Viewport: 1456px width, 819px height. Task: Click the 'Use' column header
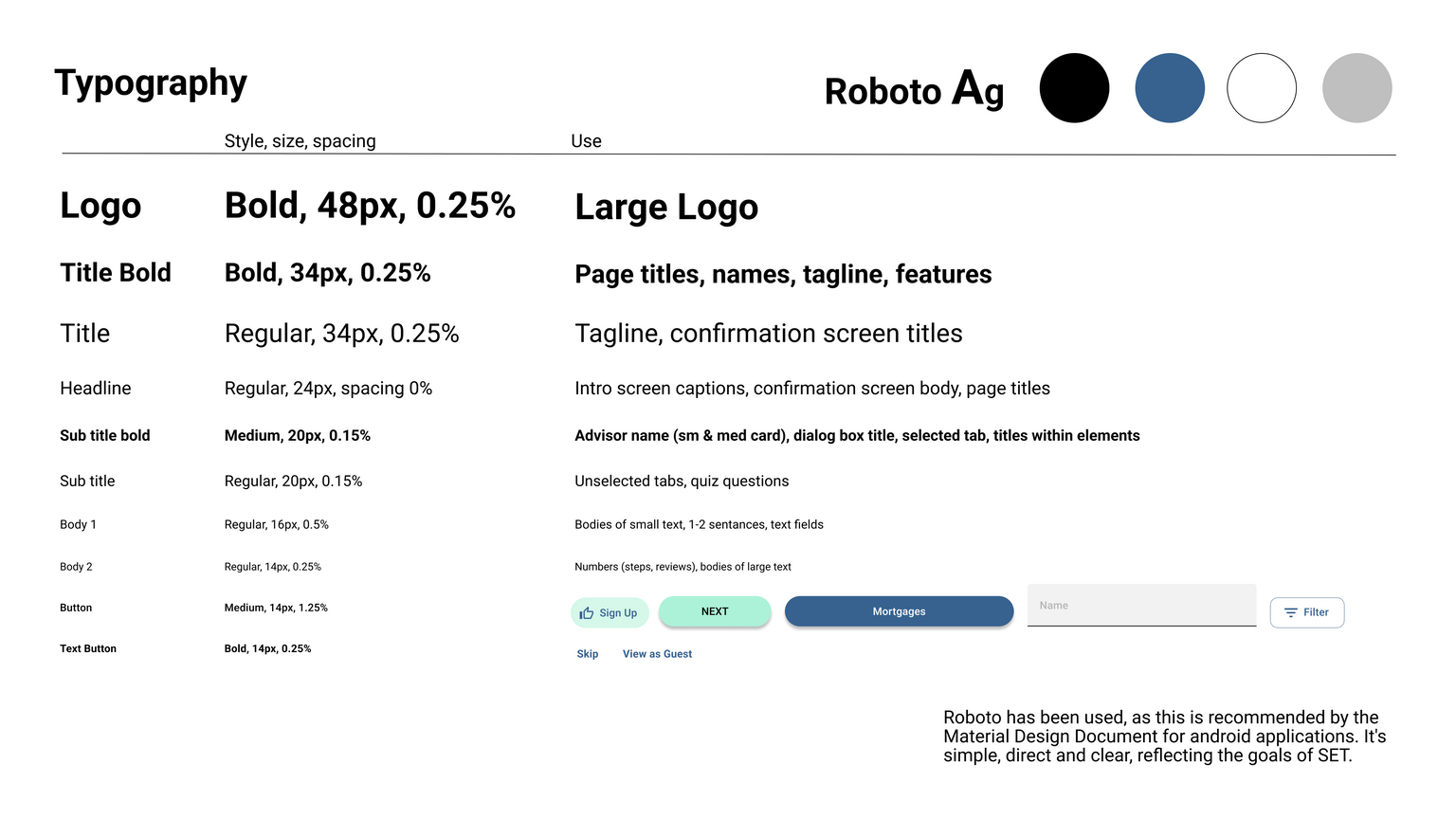pos(586,141)
